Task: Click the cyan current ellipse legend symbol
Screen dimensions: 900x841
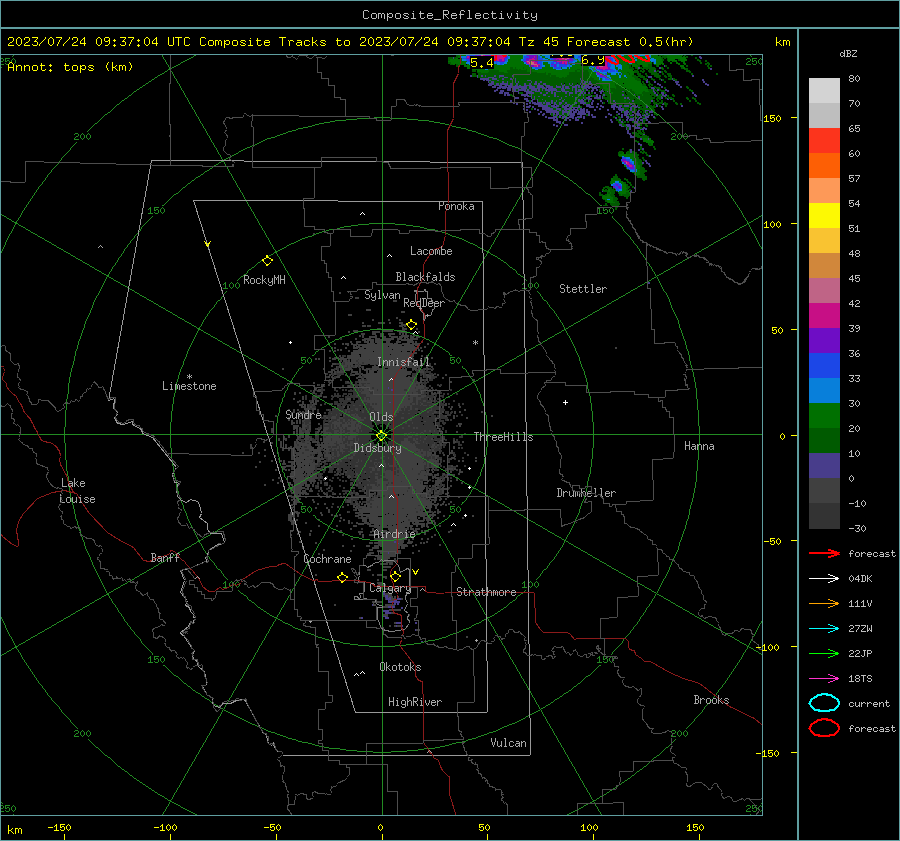Action: pos(824,703)
